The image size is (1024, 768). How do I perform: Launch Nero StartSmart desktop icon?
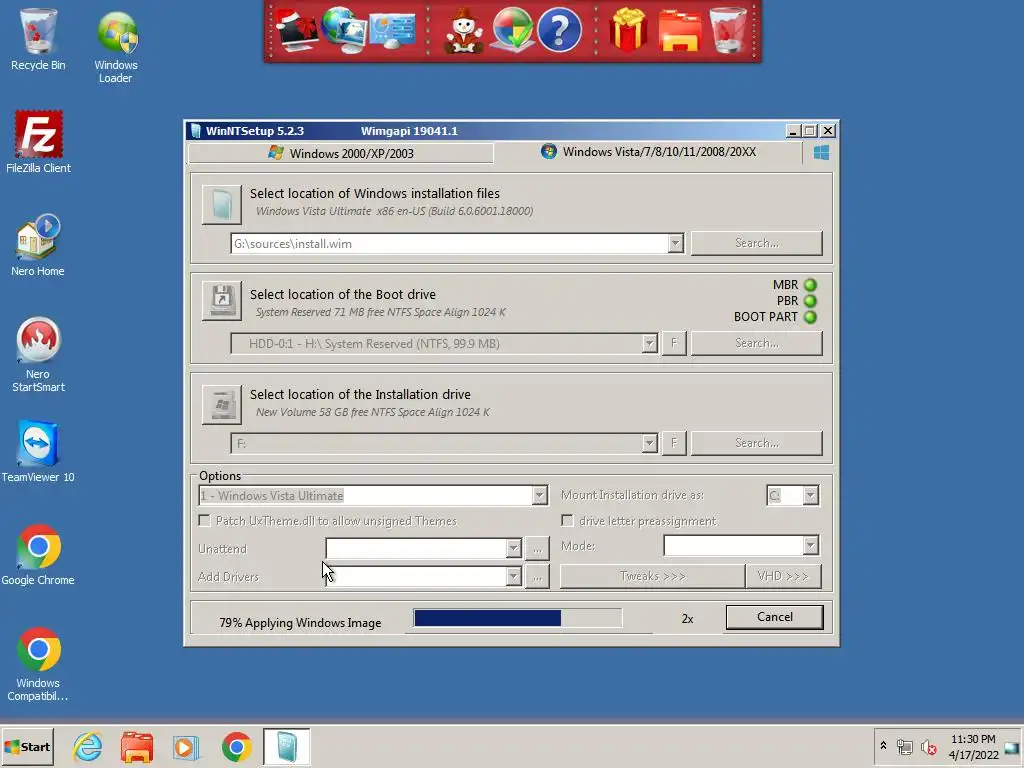[x=38, y=355]
